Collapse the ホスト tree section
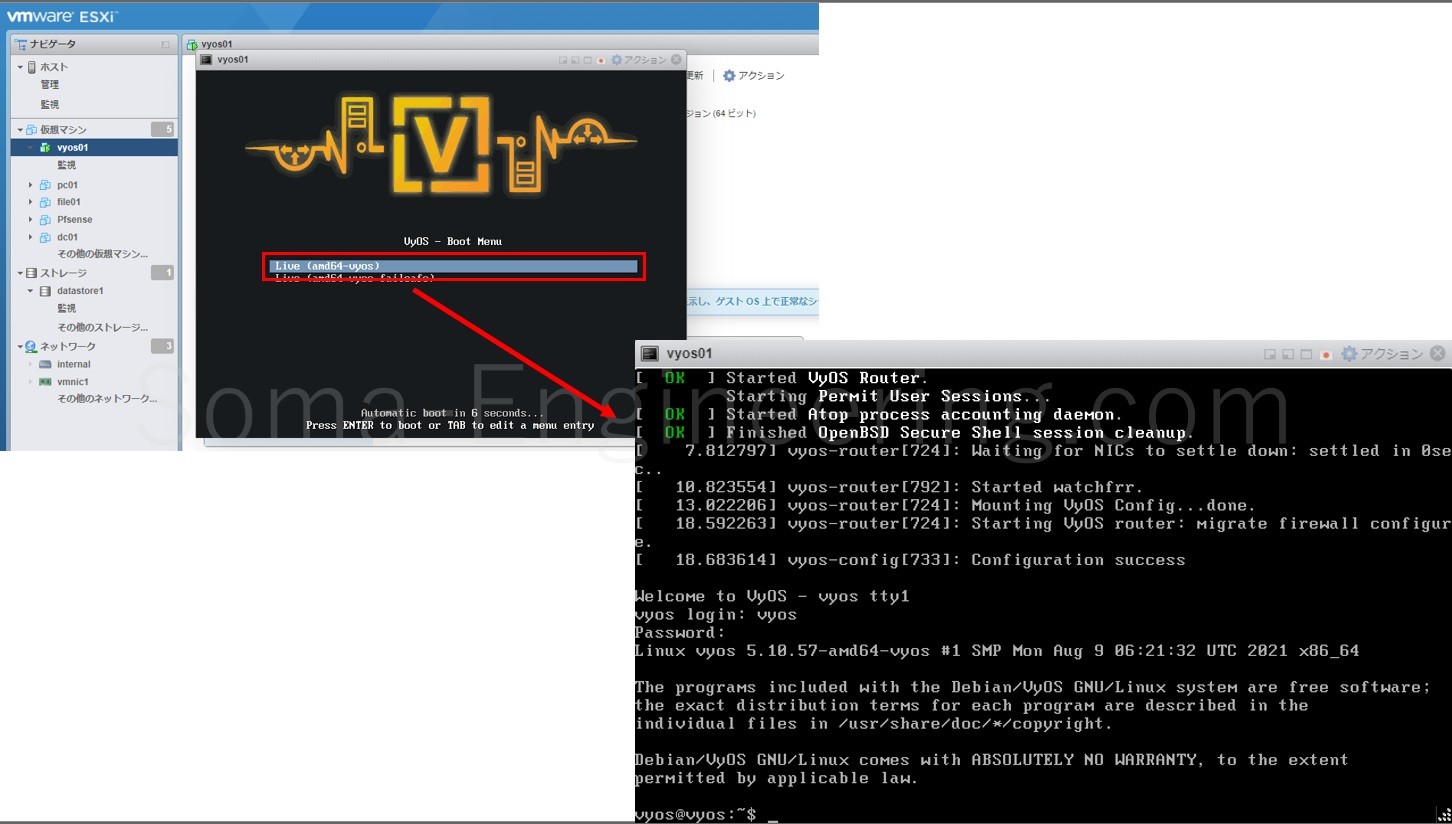This screenshot has width=1452, height=824. click(19, 67)
